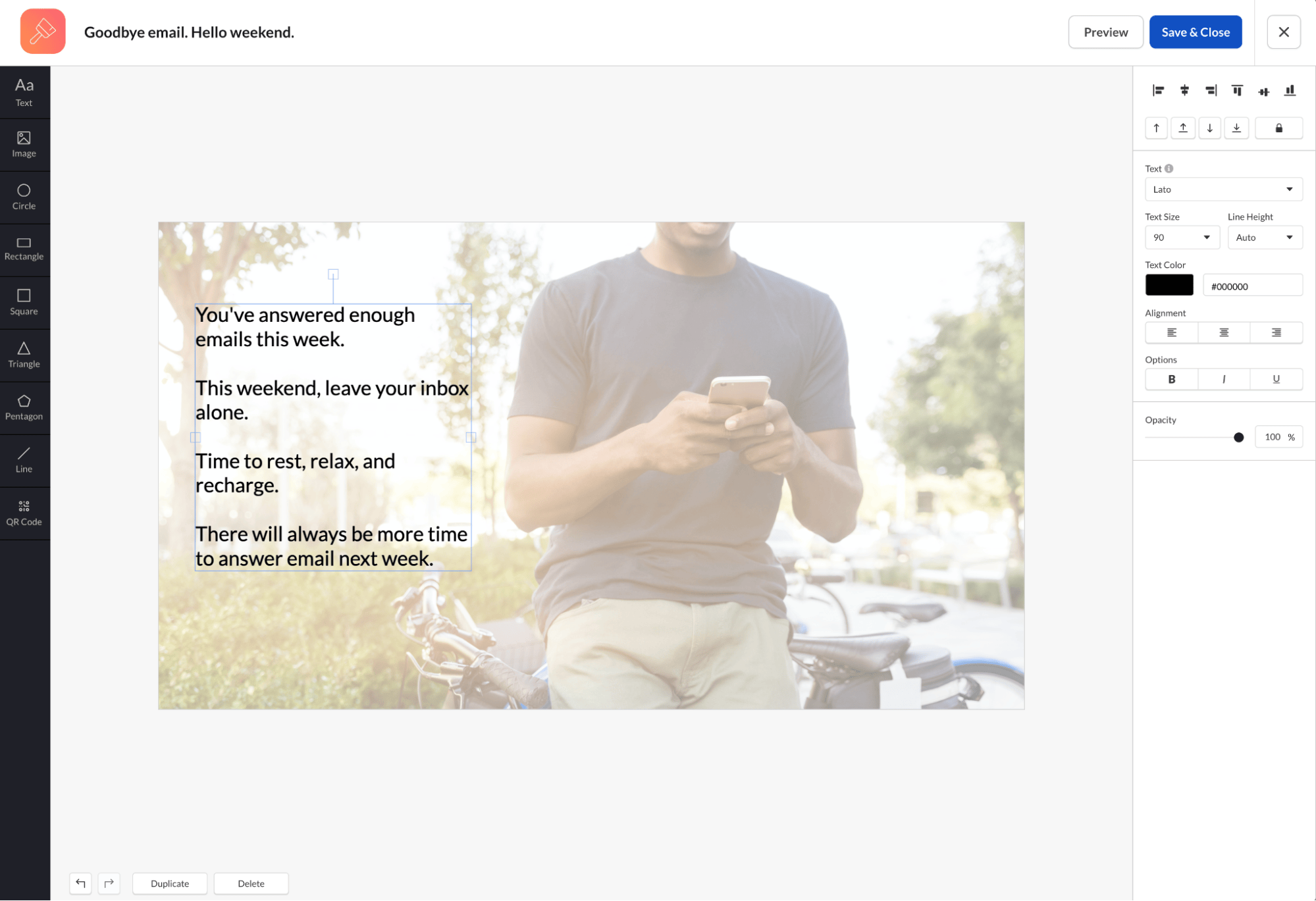Open the Lato font dropdown

1223,189
